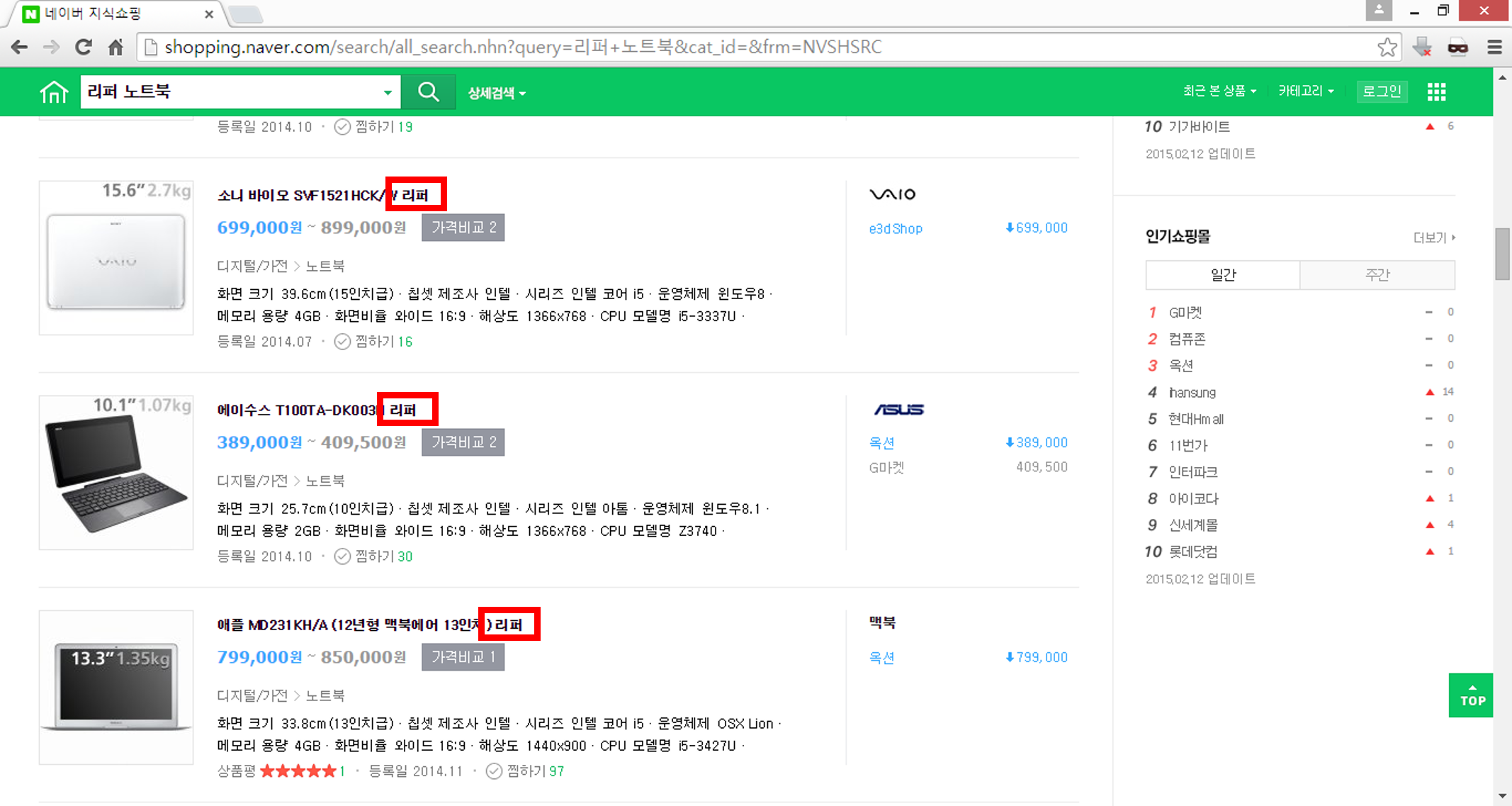Click 가격비교 2 for ASUS T100TA
The height and width of the screenshot is (806, 1512).
[463, 442]
